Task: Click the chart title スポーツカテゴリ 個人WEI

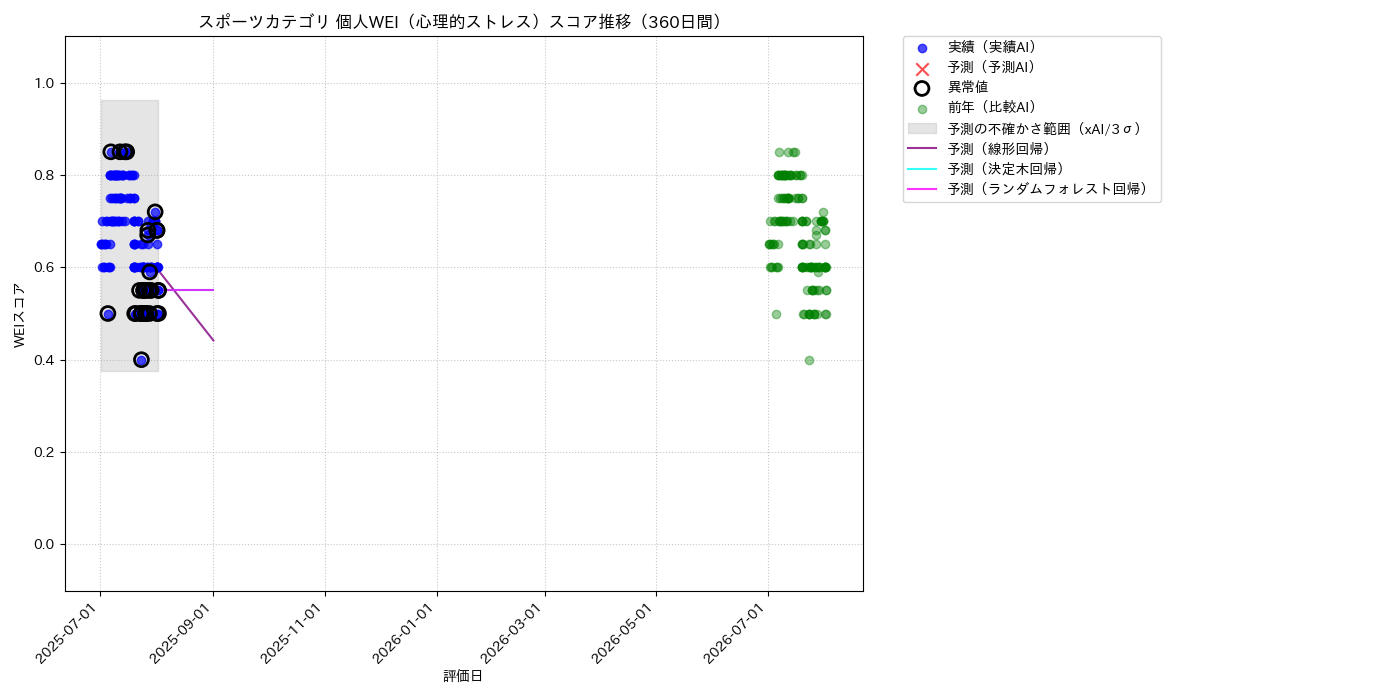Action: pos(463,22)
